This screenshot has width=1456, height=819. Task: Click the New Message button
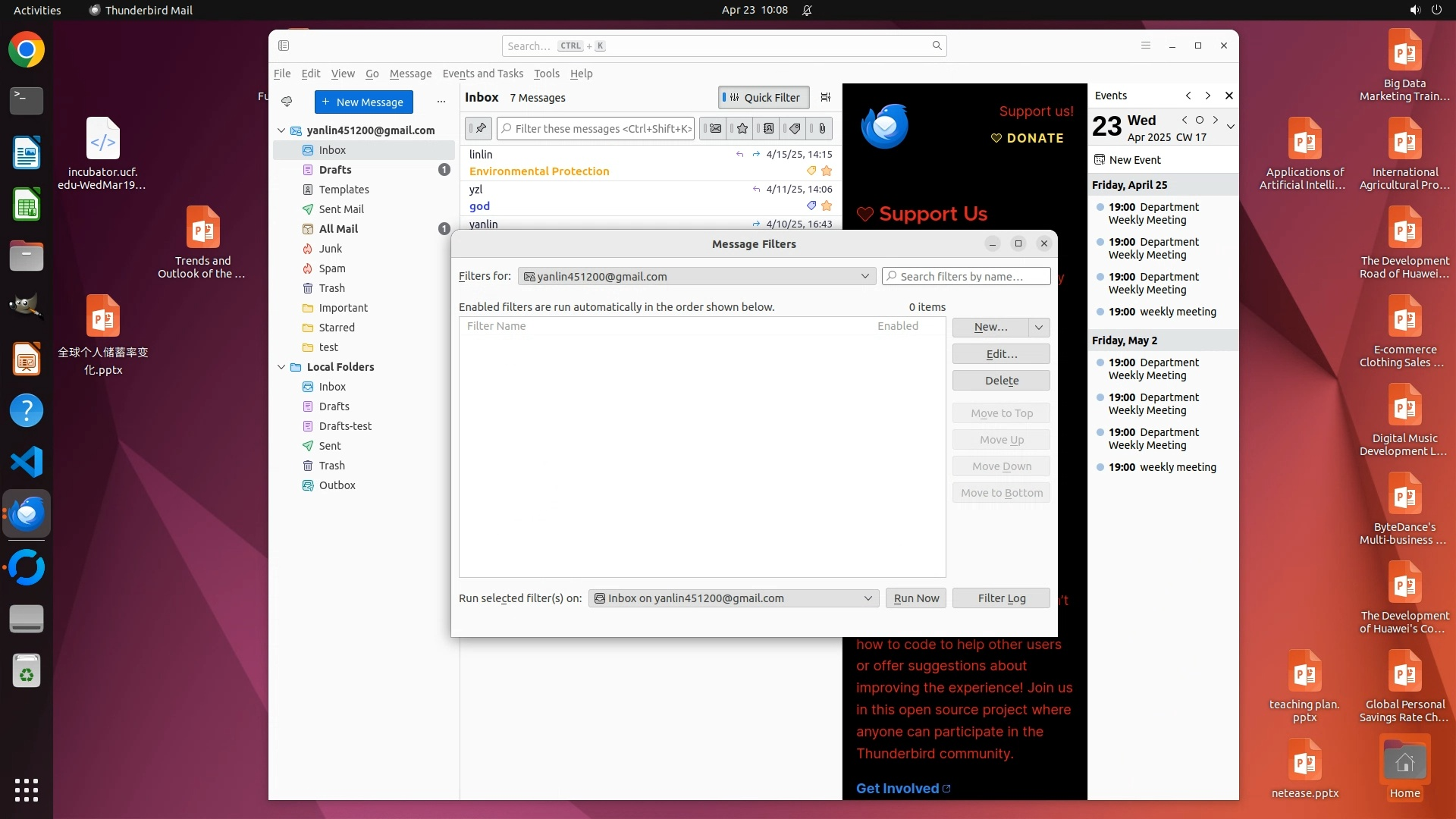[x=363, y=102]
